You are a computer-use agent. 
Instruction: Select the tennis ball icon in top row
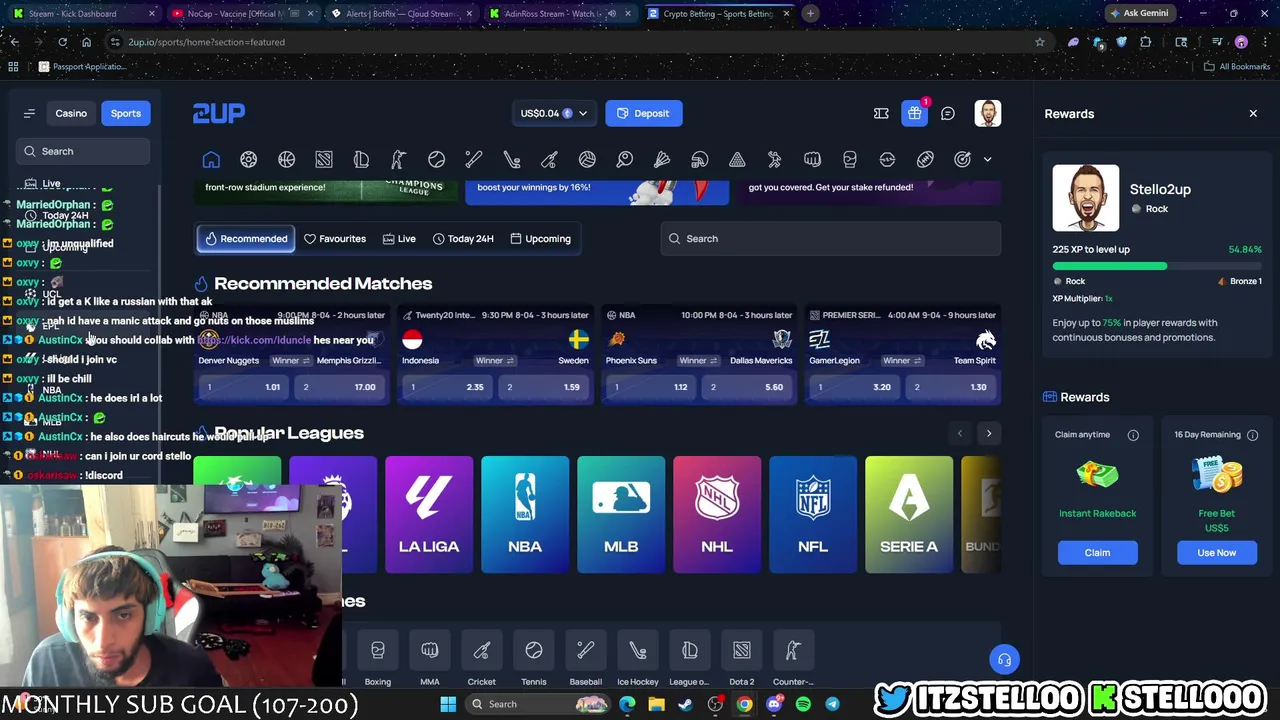coord(436,160)
